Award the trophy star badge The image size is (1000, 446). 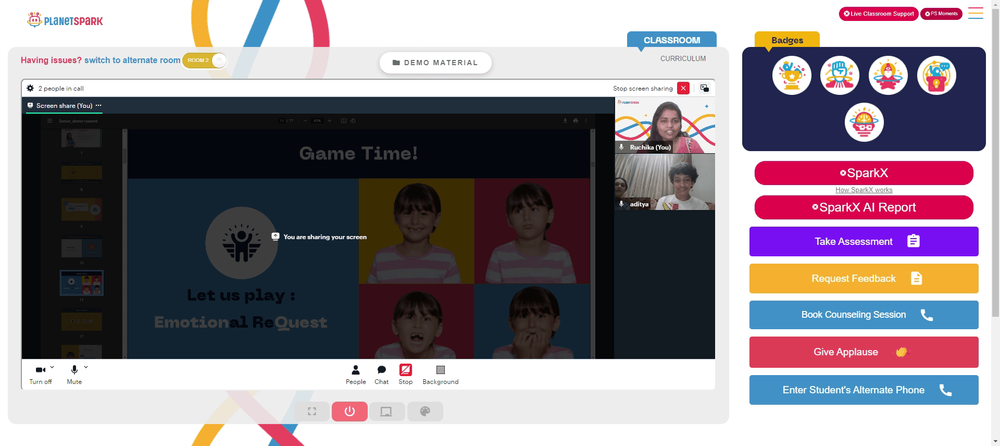791,75
